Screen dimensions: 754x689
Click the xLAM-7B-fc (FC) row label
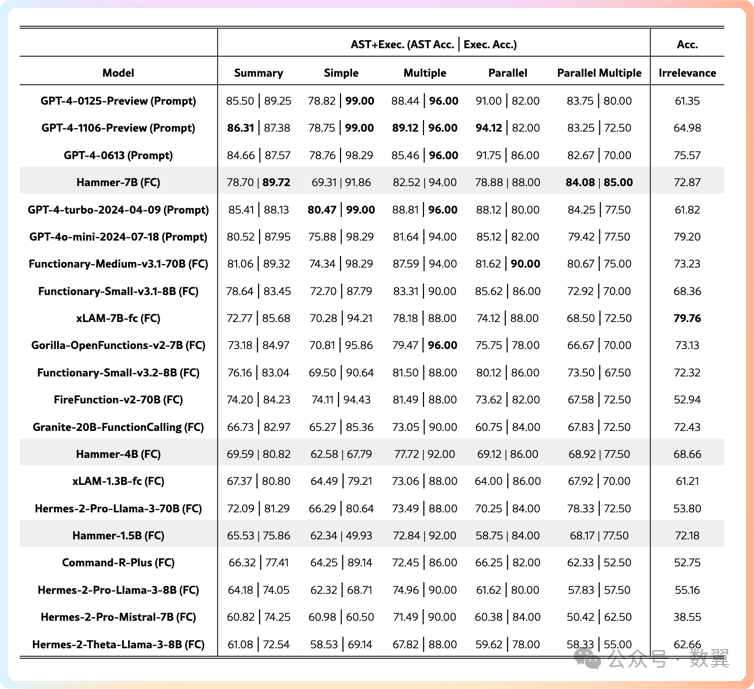118,318
